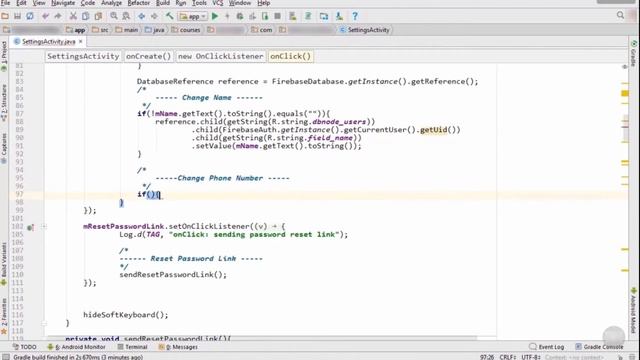This screenshot has width=640, height=360.
Task: Click the Redo arrow icon
Action: click(x=58, y=16)
